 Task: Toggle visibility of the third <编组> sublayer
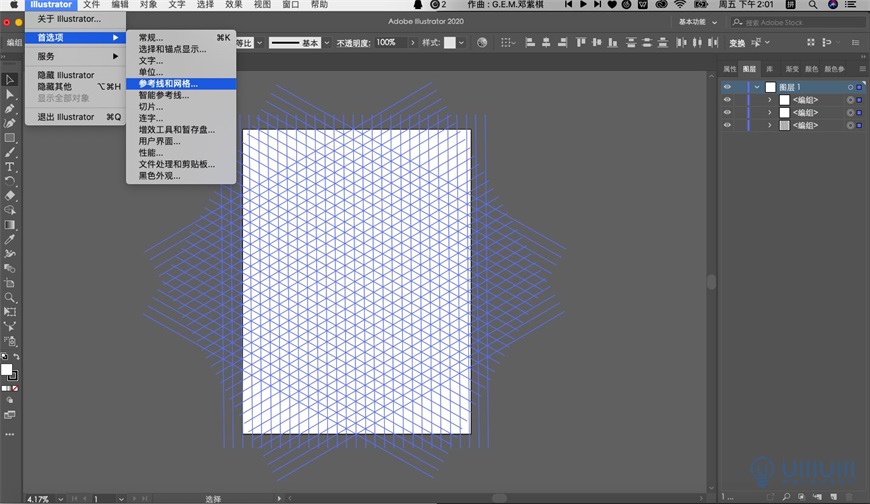727,125
